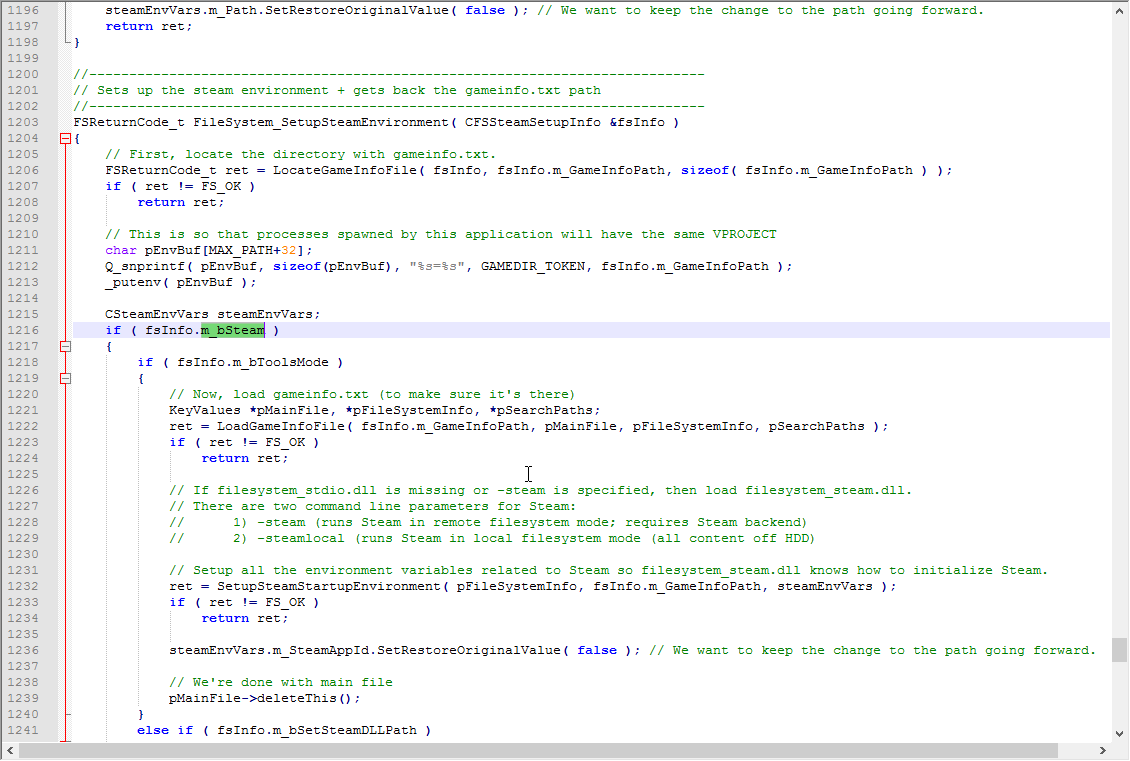Click m_SteamAppId on line 1236
Screen dimensions: 1130x761
point(321,650)
